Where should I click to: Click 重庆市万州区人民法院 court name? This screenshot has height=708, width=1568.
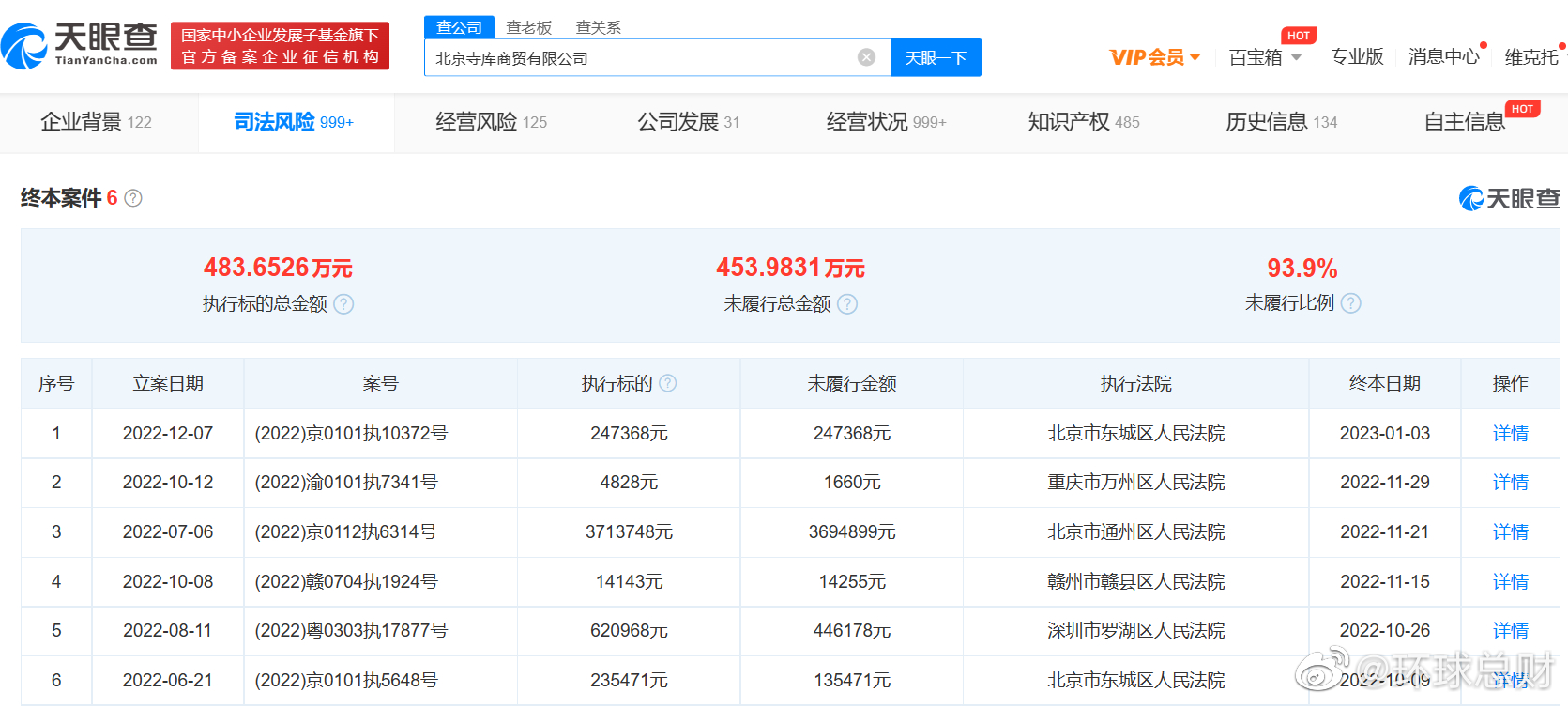(1136, 482)
